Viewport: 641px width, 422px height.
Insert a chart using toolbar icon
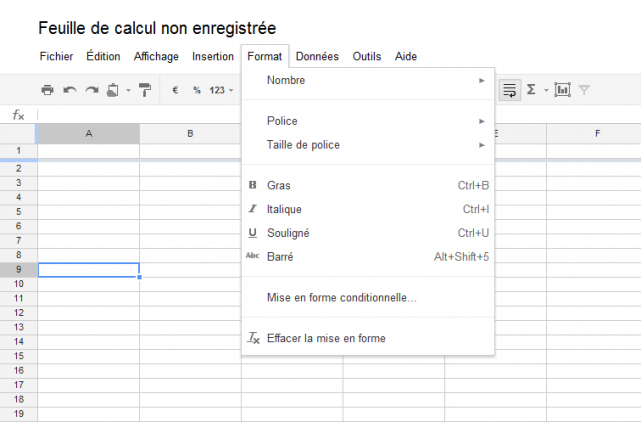coord(562,90)
